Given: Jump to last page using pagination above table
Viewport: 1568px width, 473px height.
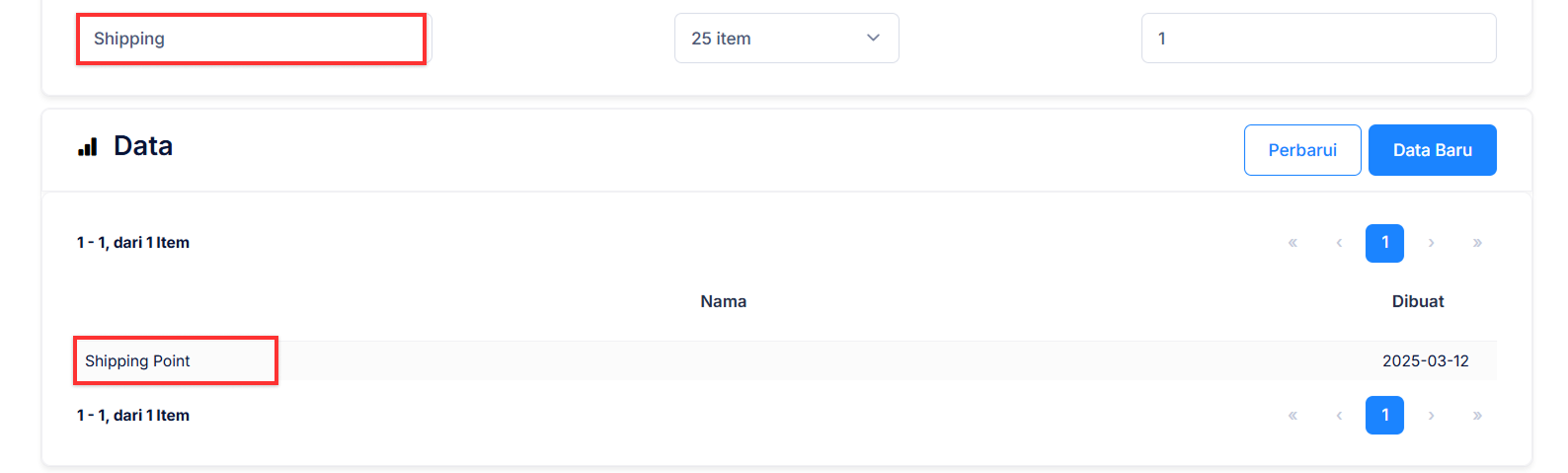Looking at the screenshot, I should click(1477, 243).
